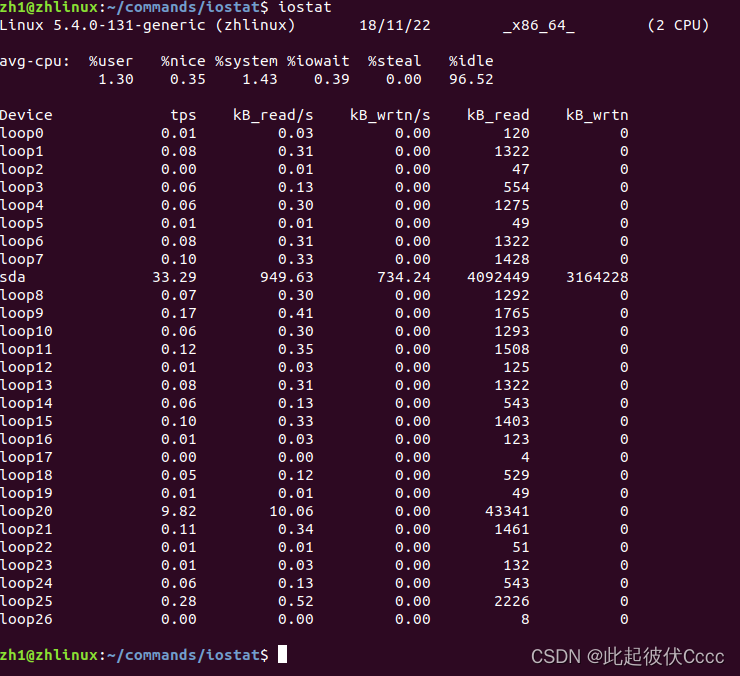Click the 'loop4' device name
This screenshot has height=676, width=740.
click(x=22, y=205)
